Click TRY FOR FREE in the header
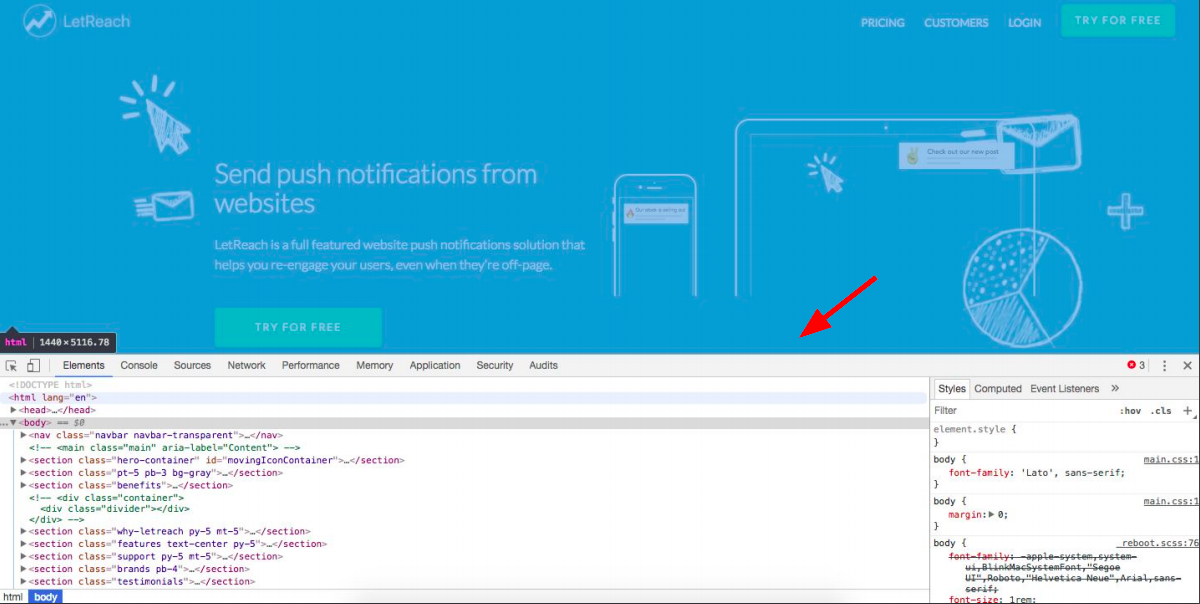 tap(1118, 20)
